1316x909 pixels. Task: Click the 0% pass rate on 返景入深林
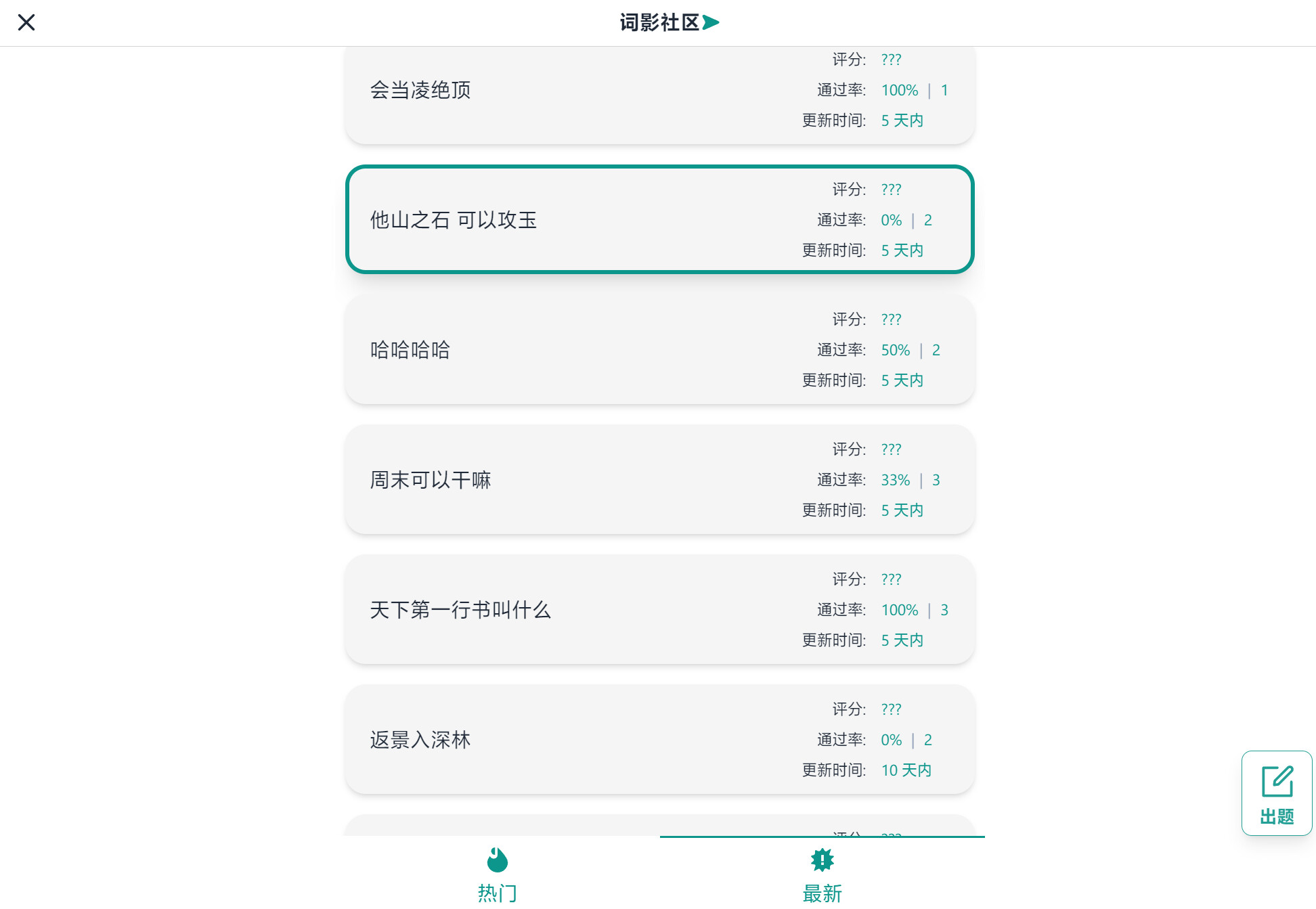tap(890, 740)
